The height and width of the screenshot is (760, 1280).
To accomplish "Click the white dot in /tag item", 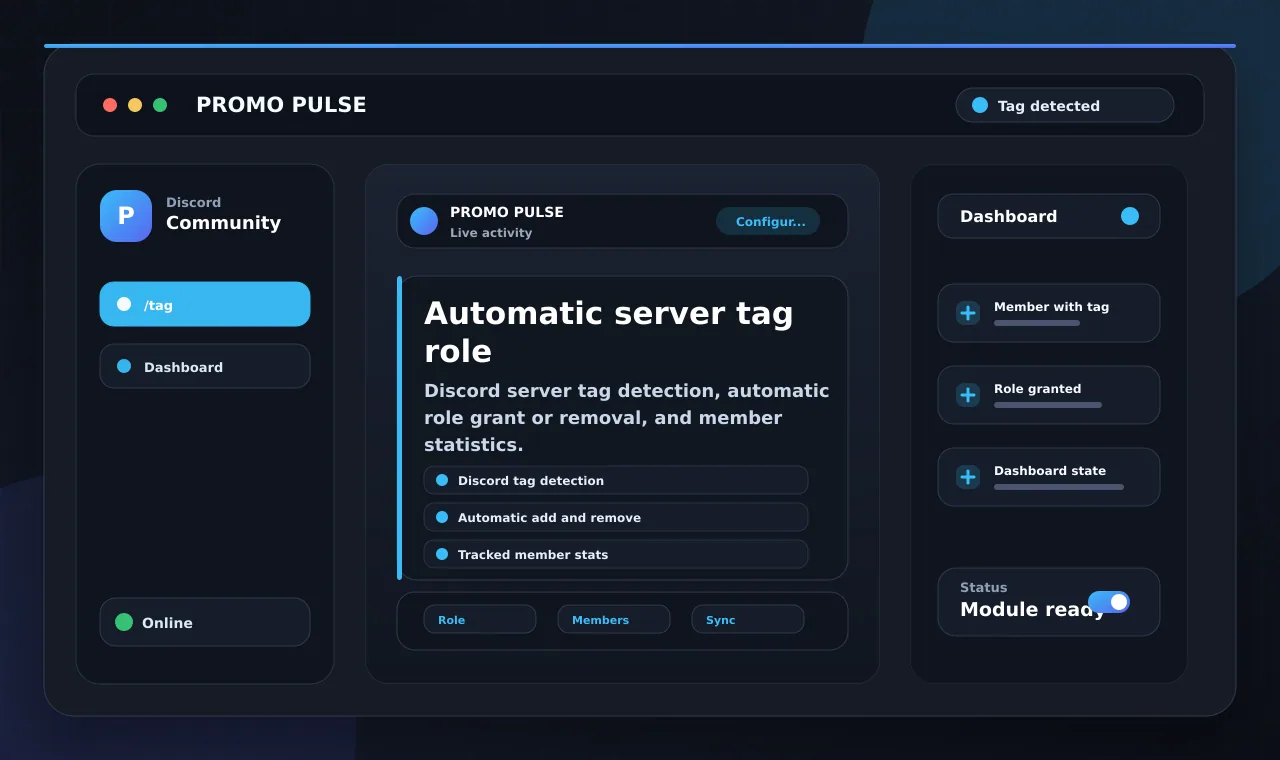I will point(124,304).
